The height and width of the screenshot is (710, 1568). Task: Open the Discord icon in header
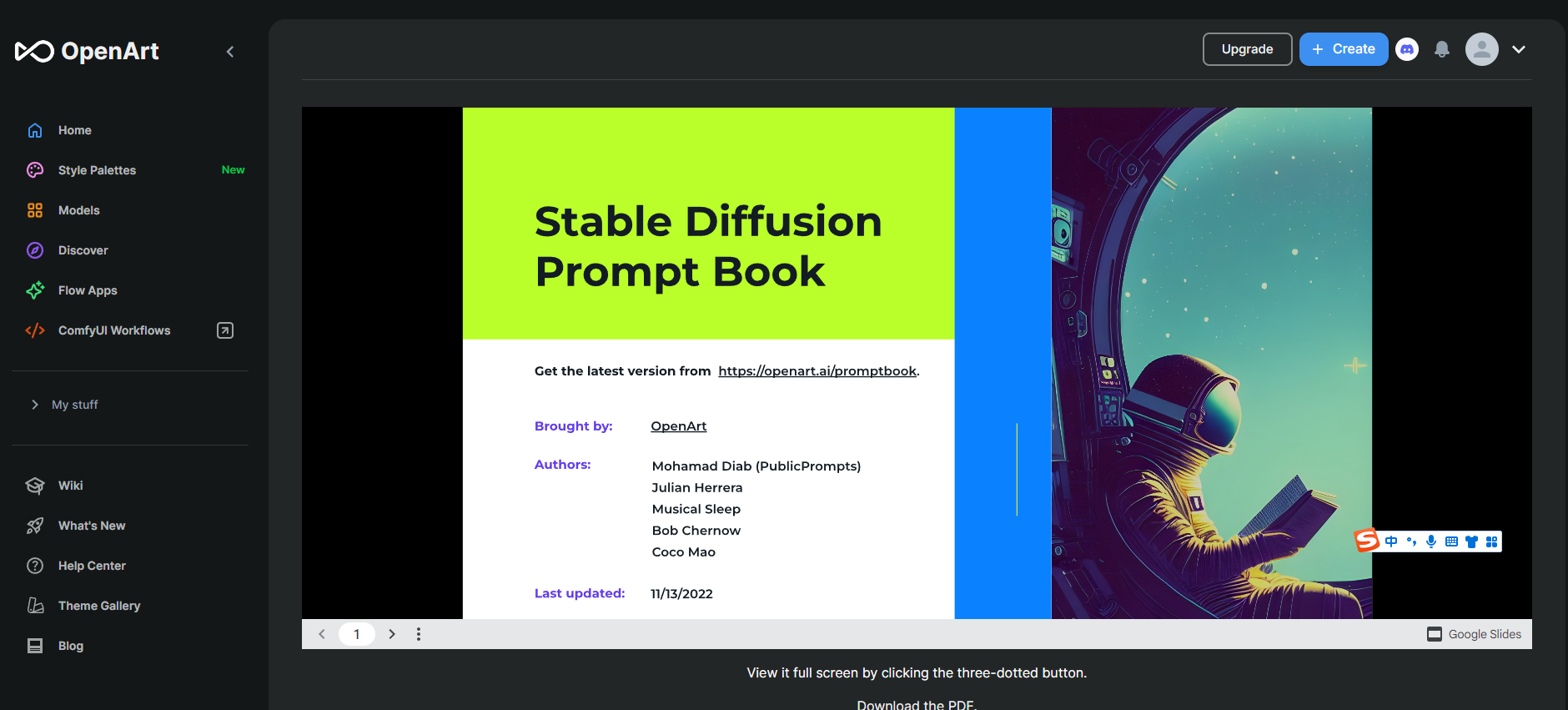click(x=1407, y=49)
